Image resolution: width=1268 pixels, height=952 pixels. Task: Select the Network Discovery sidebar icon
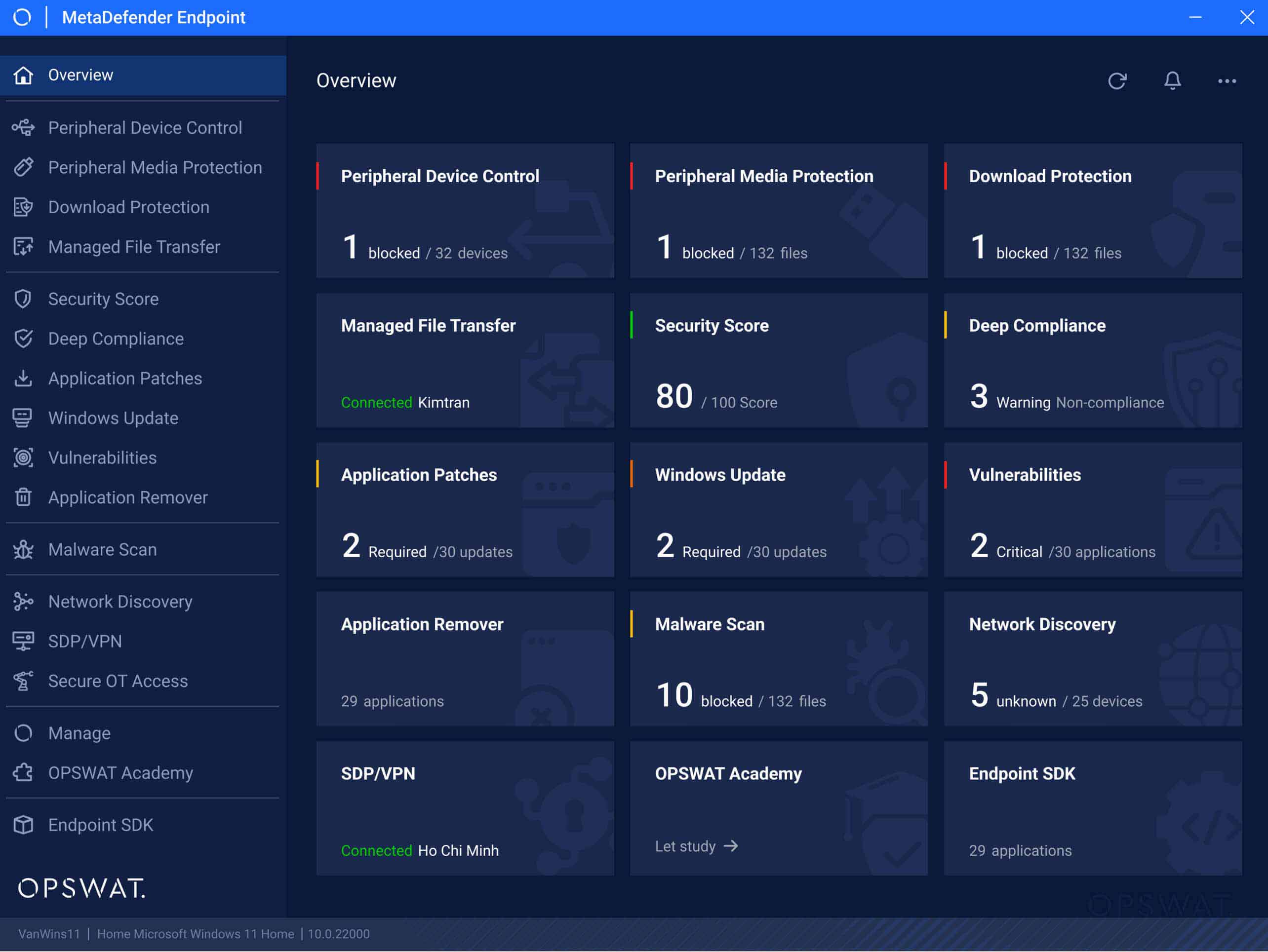point(23,601)
